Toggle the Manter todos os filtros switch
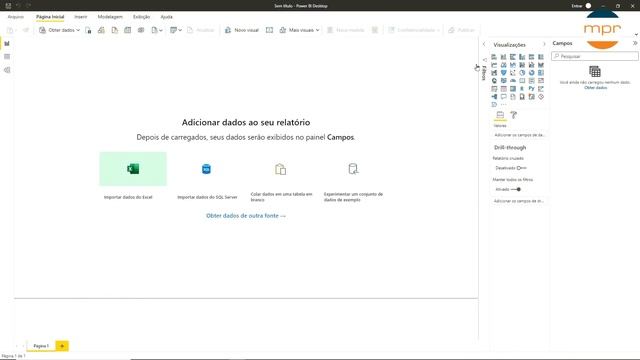 tap(516, 189)
